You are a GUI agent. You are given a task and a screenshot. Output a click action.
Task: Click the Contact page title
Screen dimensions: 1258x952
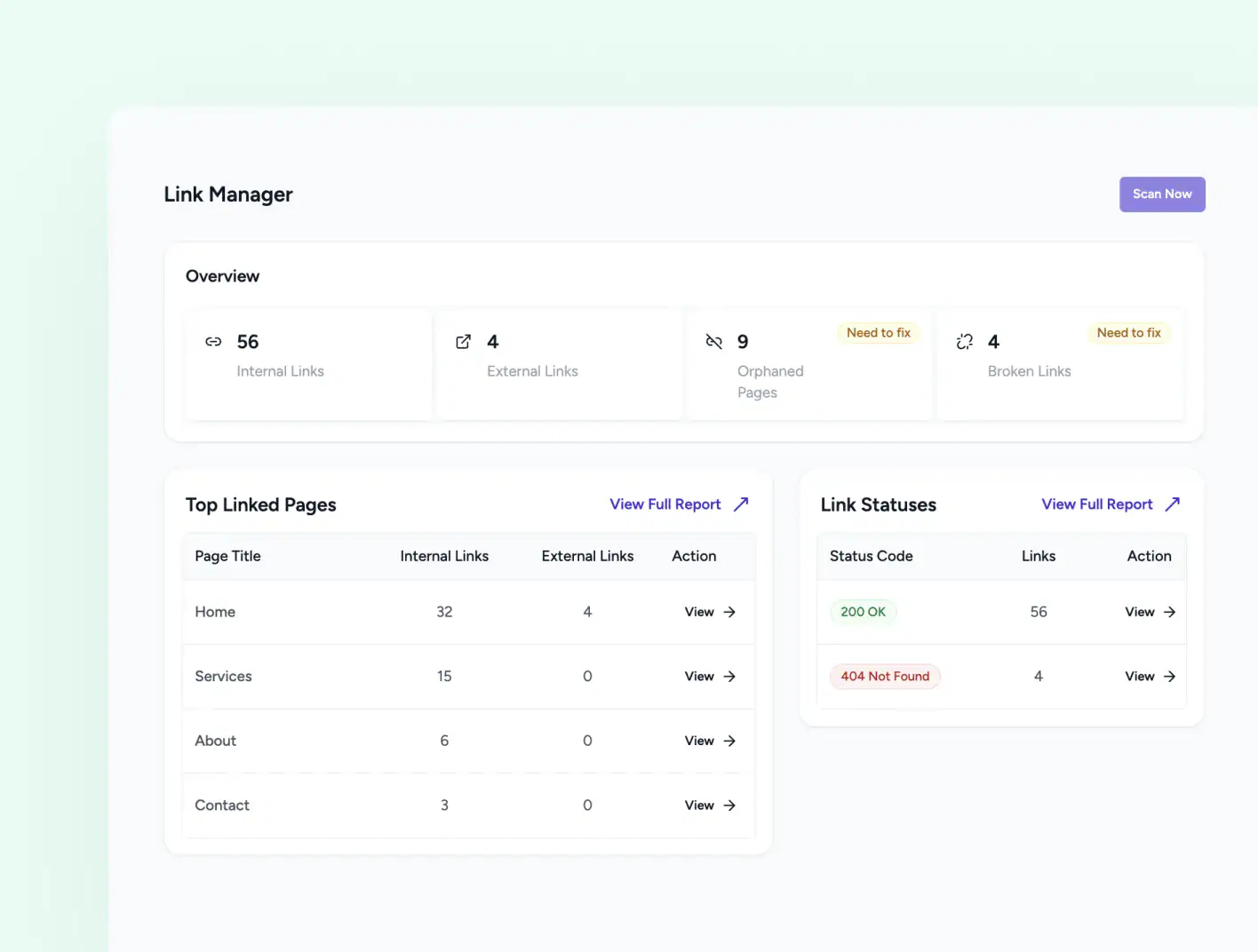[x=222, y=805]
